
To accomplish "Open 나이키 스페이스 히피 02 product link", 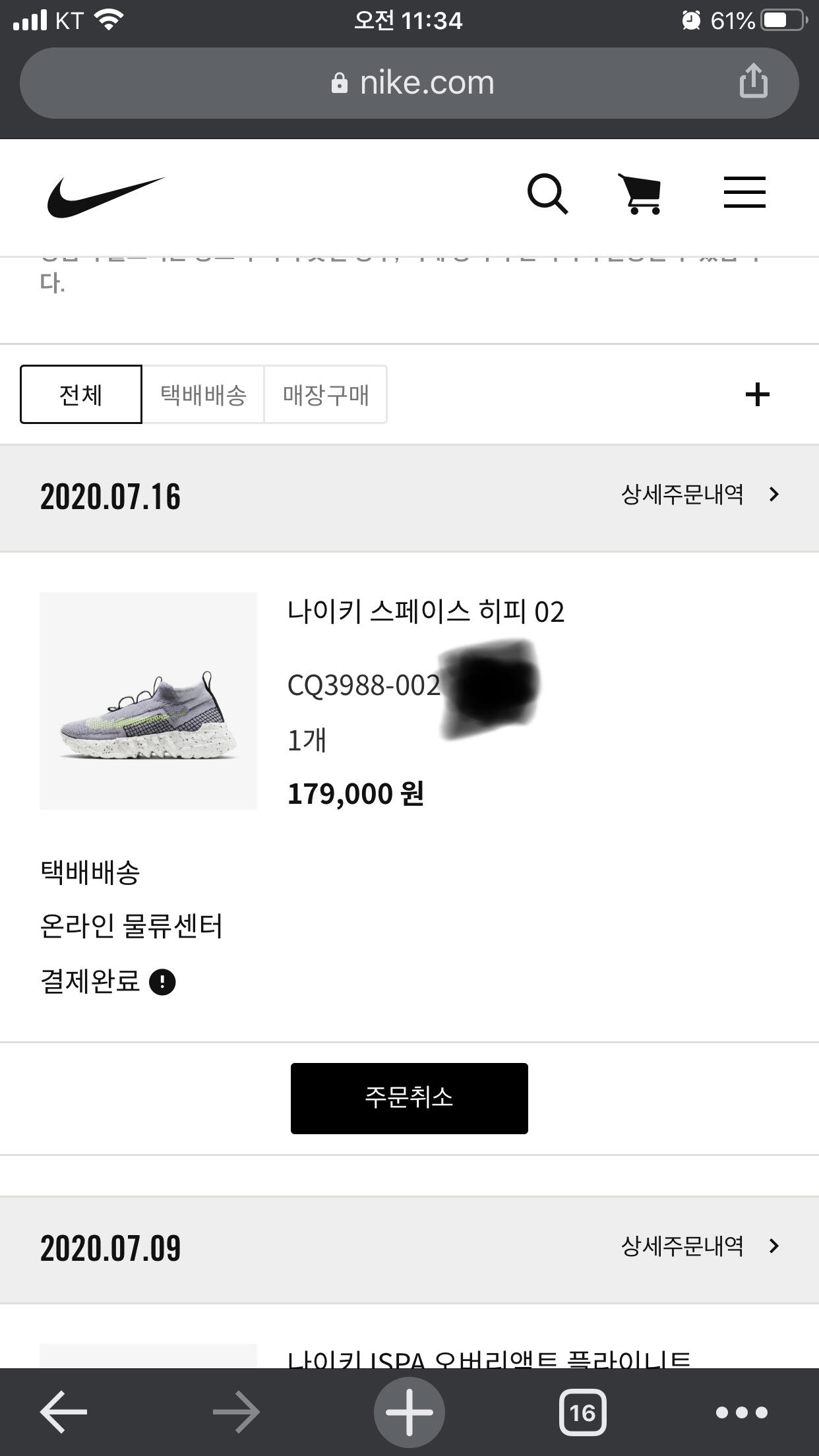I will pos(426,611).
